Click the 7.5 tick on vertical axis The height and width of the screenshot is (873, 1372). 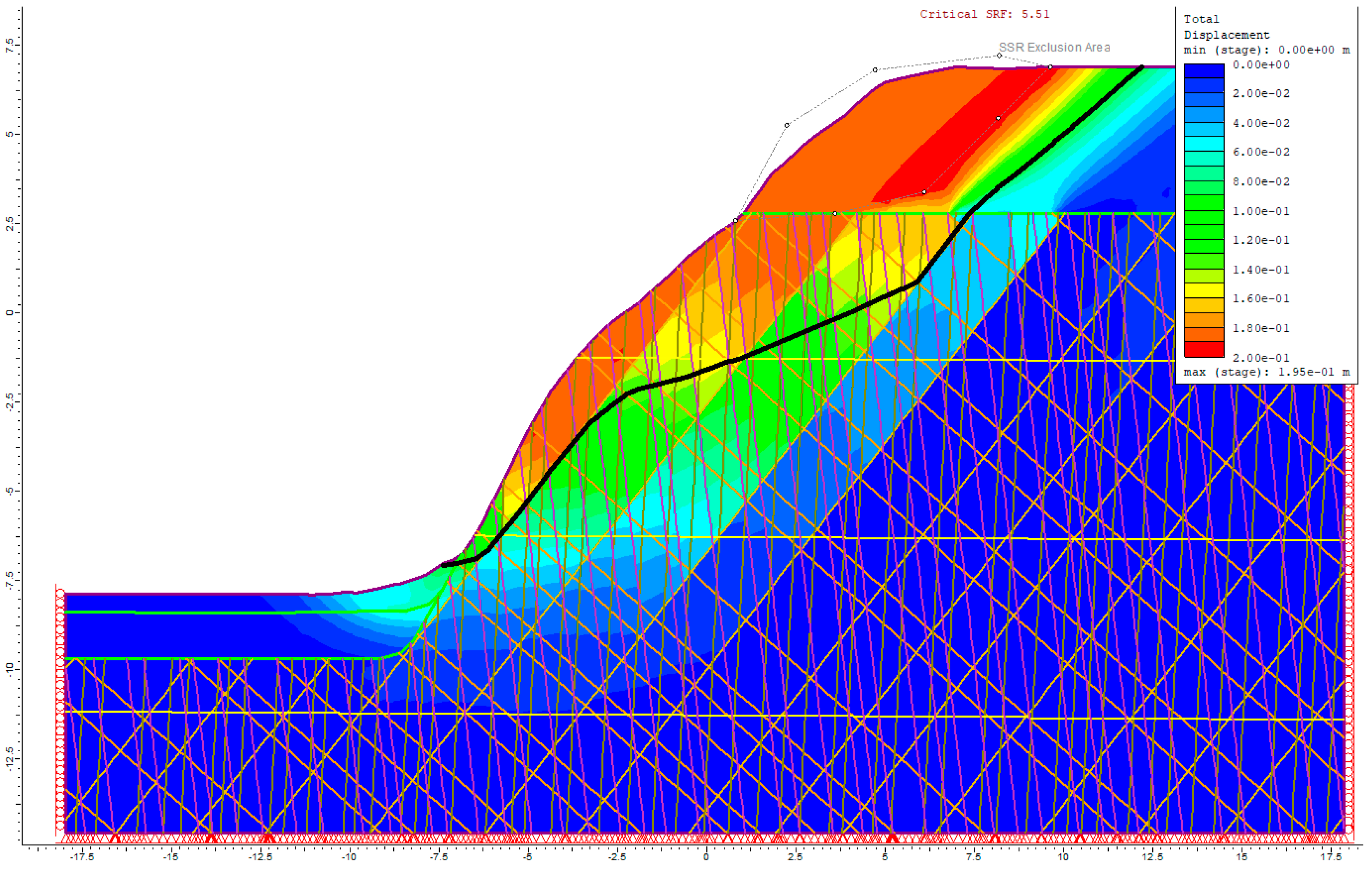coord(10,45)
